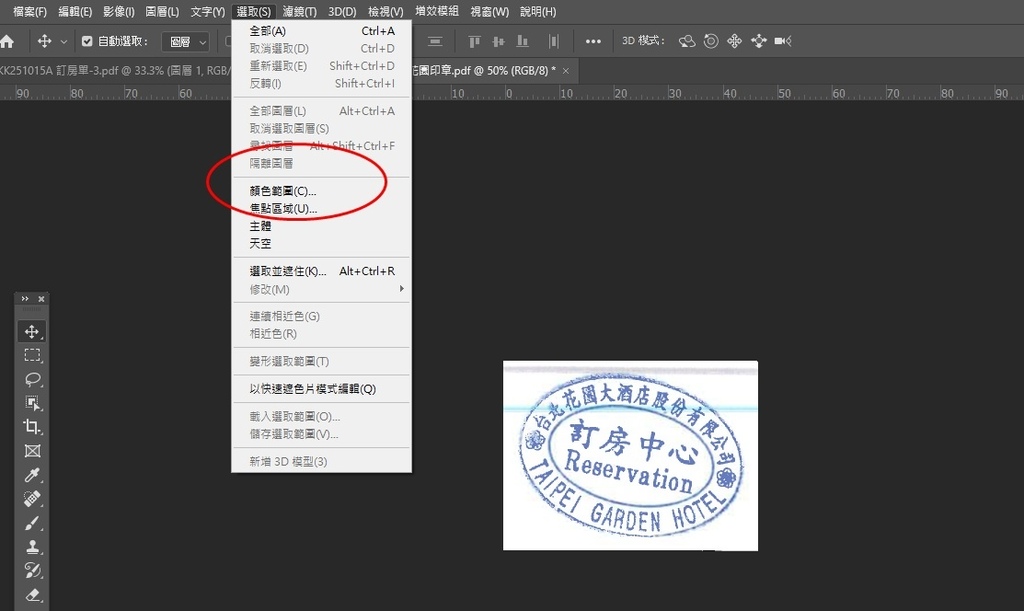Open the 濾鏡(T) filter menu
The width and height of the screenshot is (1024, 611).
[301, 11]
